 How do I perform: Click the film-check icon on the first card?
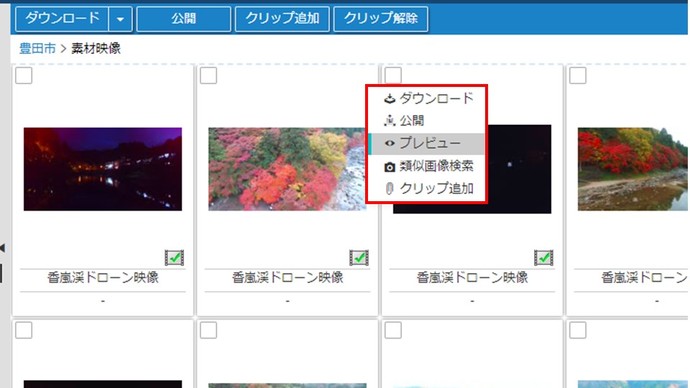click(x=174, y=258)
